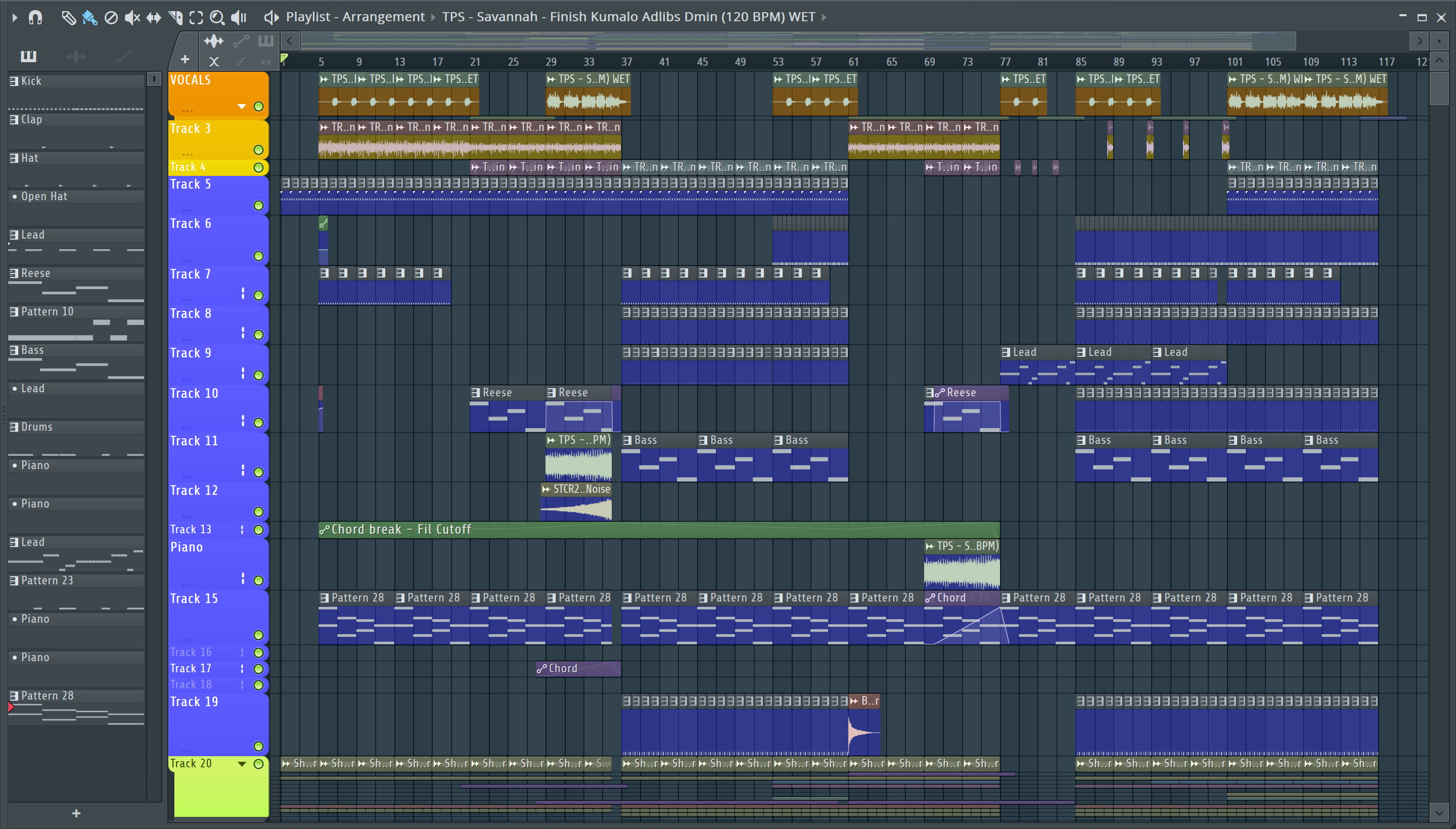The image size is (1456, 829).
Task: Click the fade curve icon above track headers
Action: [x=241, y=61]
